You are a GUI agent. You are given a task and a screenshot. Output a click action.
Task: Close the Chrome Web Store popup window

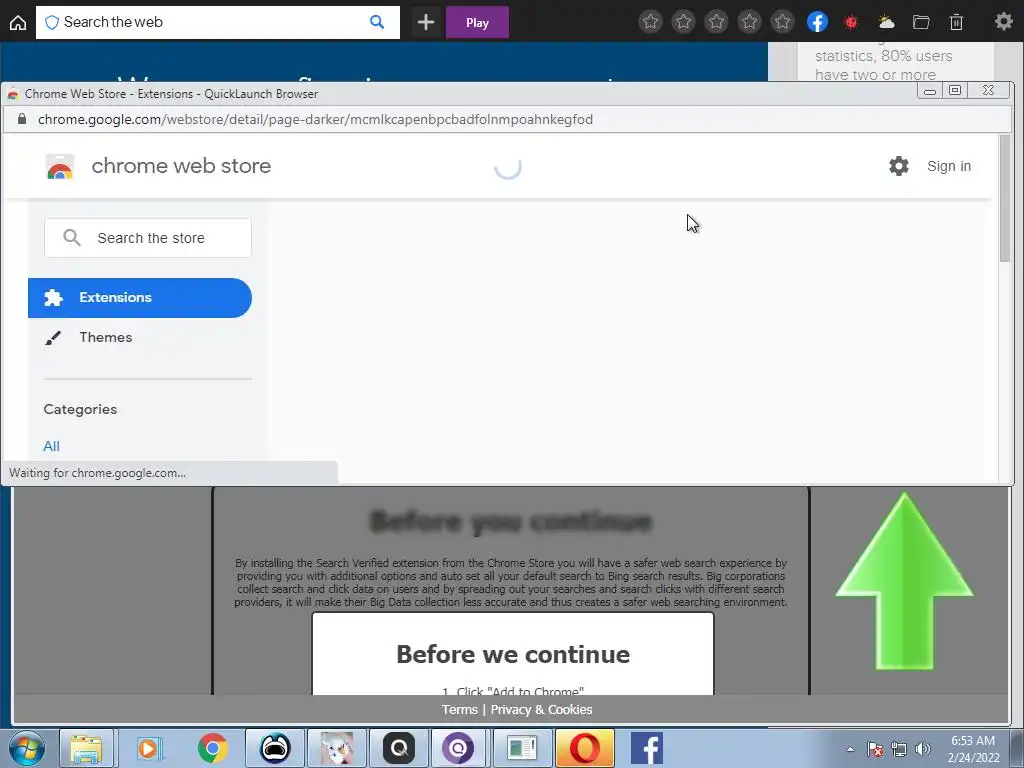[988, 90]
